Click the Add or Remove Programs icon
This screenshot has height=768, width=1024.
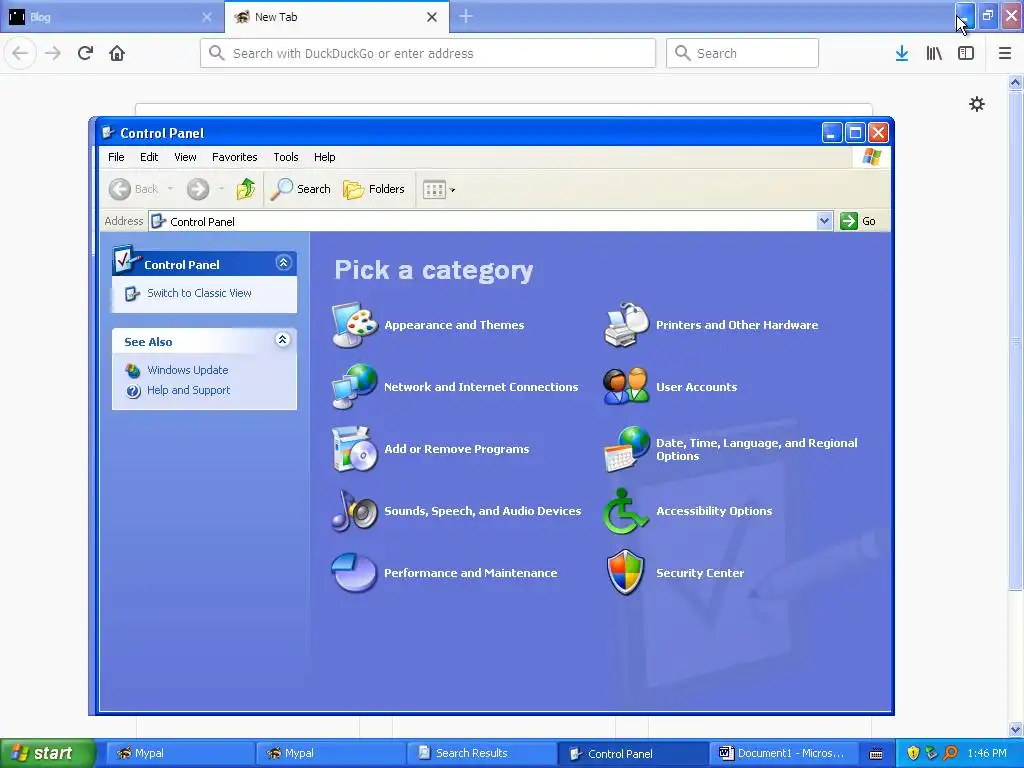(355, 449)
